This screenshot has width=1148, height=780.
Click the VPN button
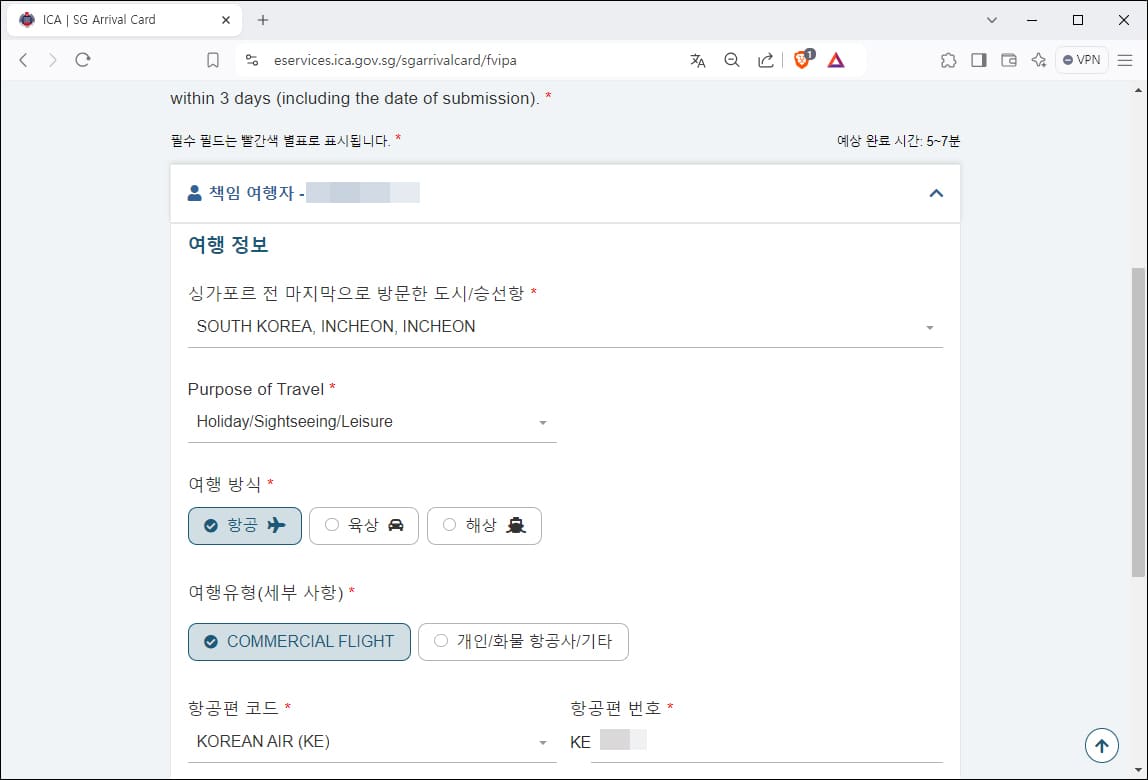pos(1081,60)
